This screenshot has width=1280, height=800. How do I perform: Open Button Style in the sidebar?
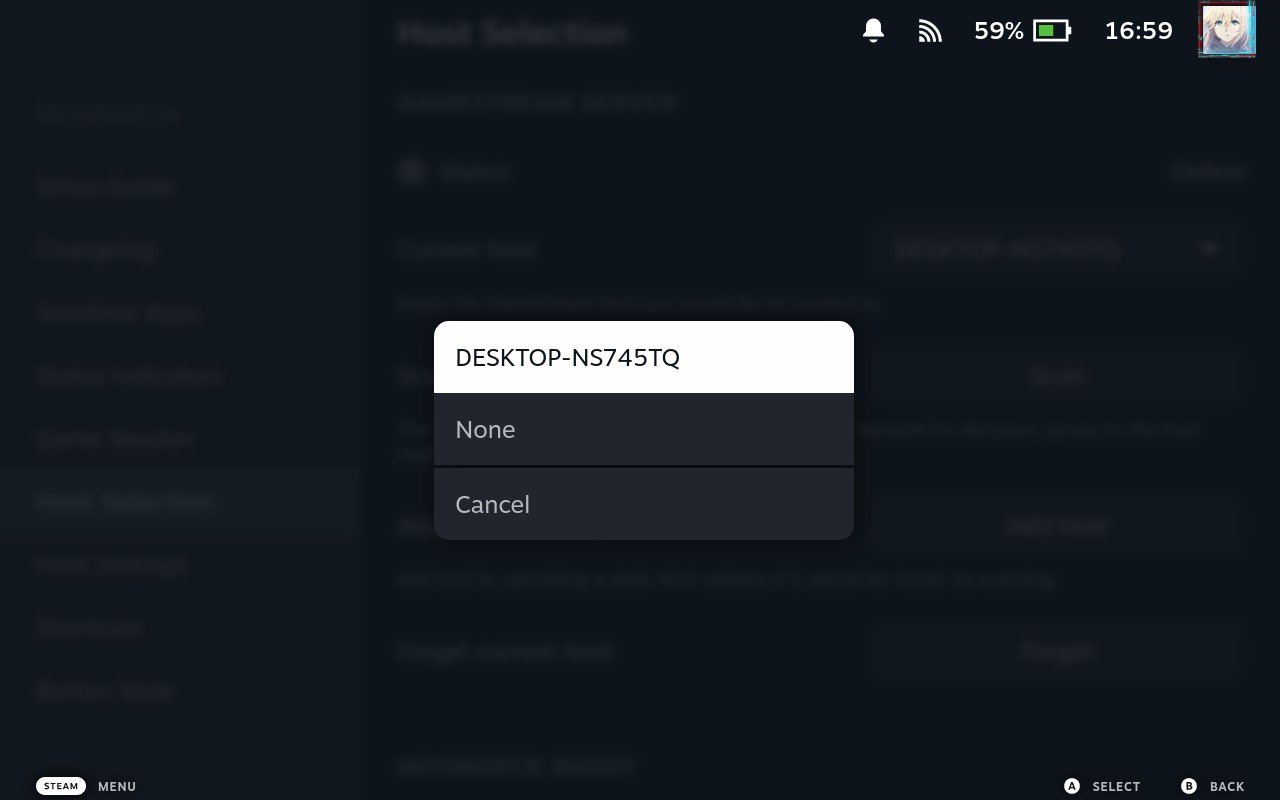(104, 691)
